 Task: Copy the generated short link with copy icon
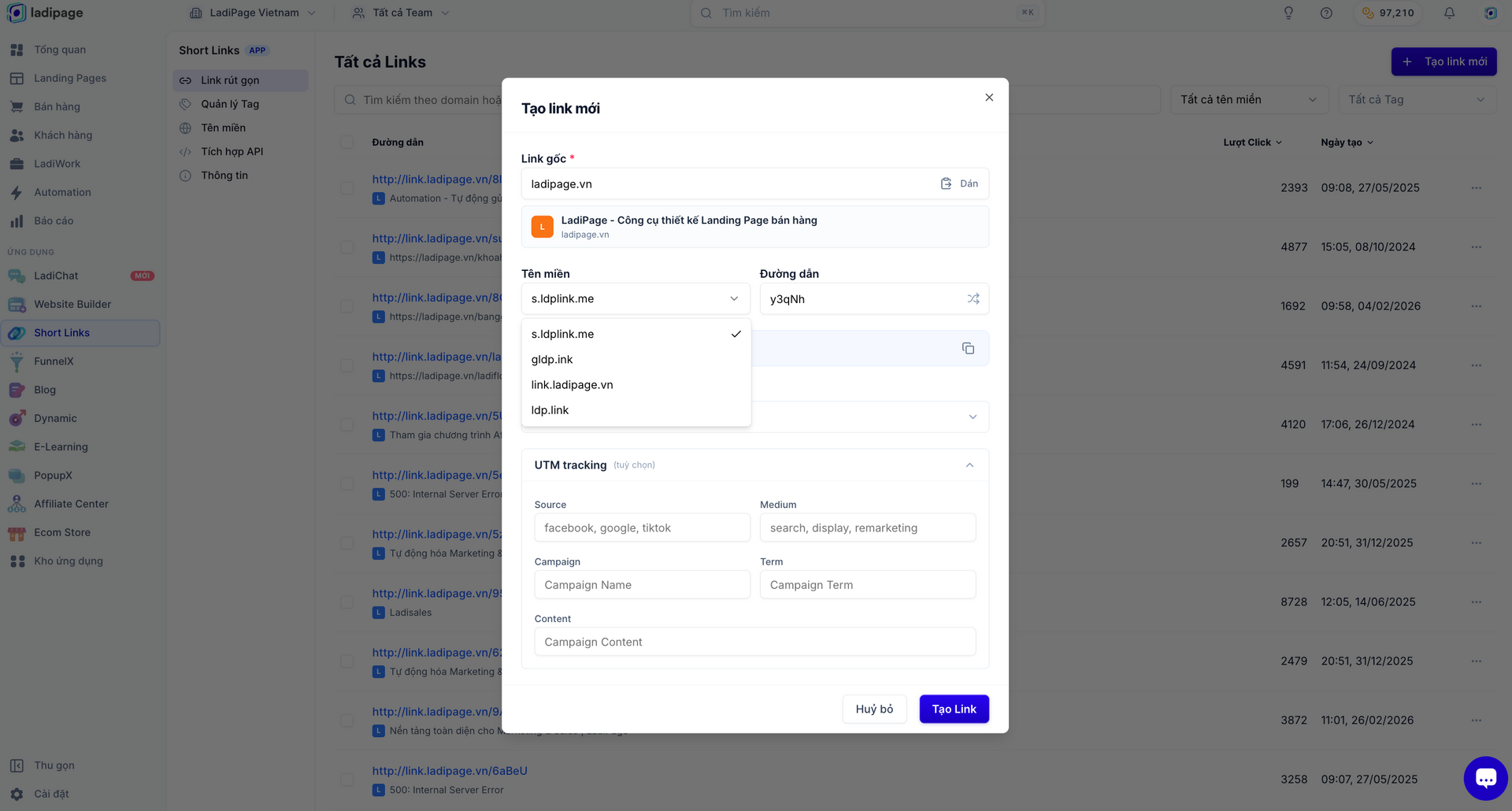(968, 348)
